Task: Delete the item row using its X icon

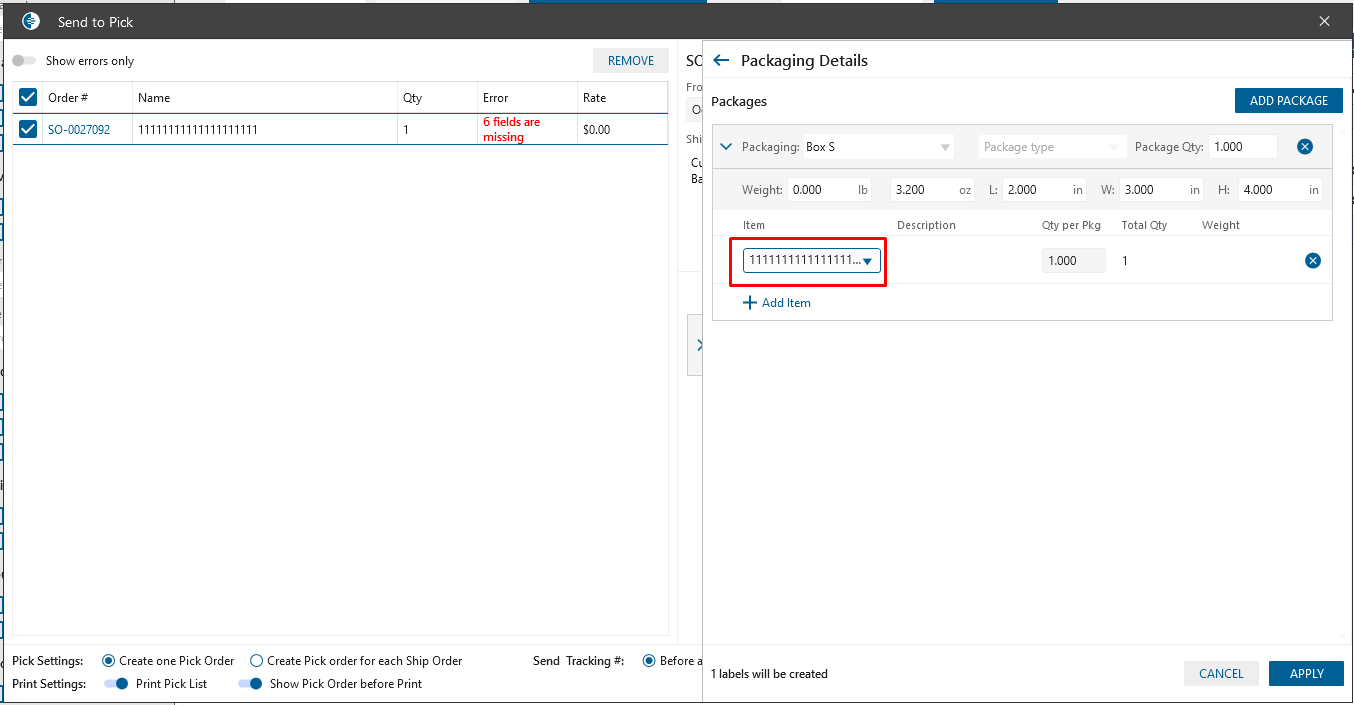Action: 1312,261
